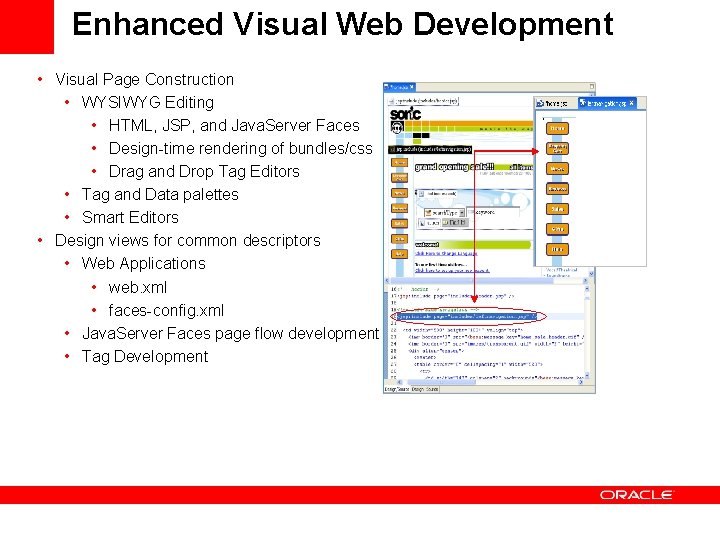Image resolution: width=720 pixels, height=540 pixels.
Task: Click last orange button in floating navigation window
Action: (557, 249)
